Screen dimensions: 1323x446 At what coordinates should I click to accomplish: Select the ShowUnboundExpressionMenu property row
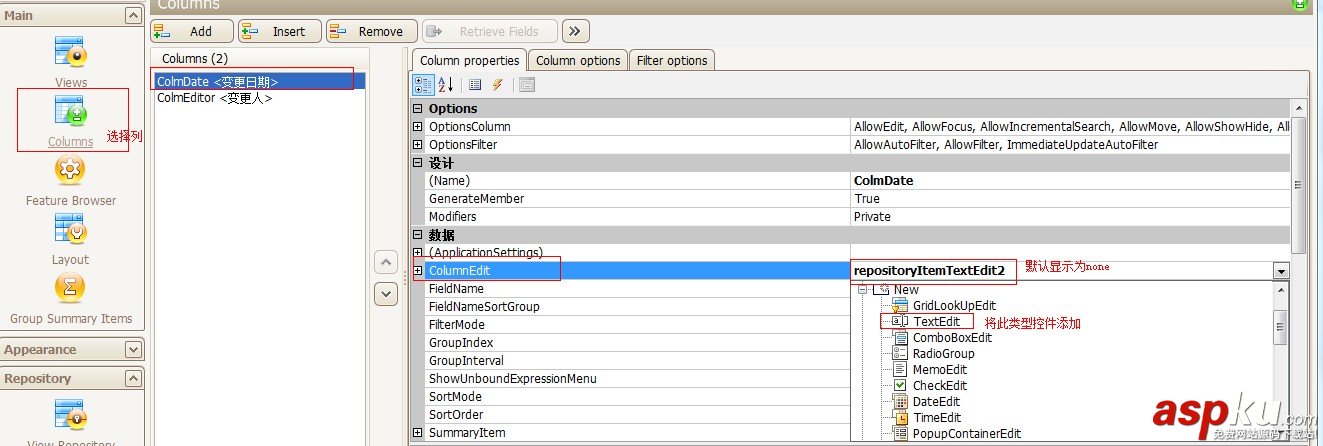point(638,379)
